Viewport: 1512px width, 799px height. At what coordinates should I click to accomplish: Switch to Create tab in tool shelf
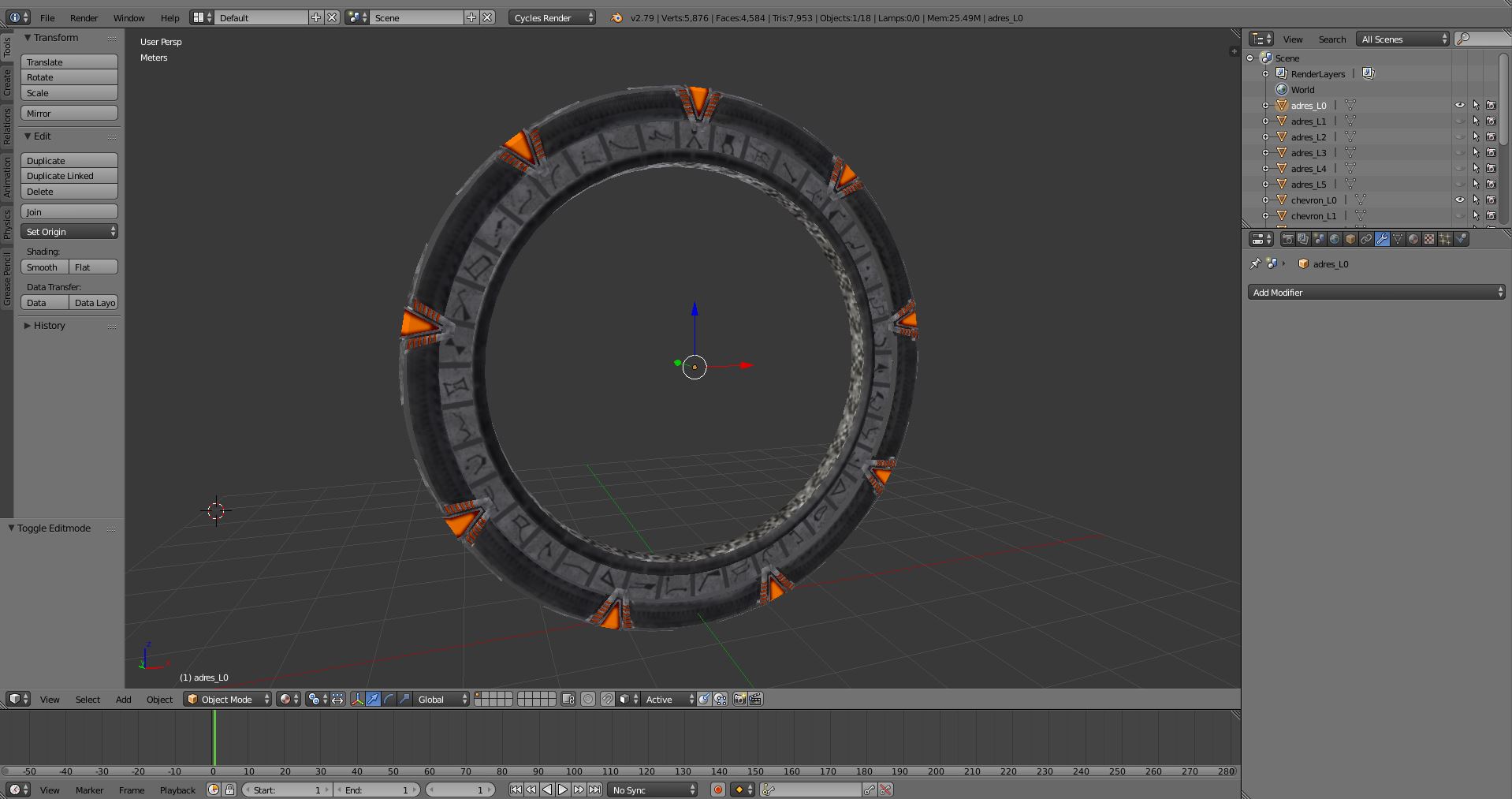click(7, 82)
